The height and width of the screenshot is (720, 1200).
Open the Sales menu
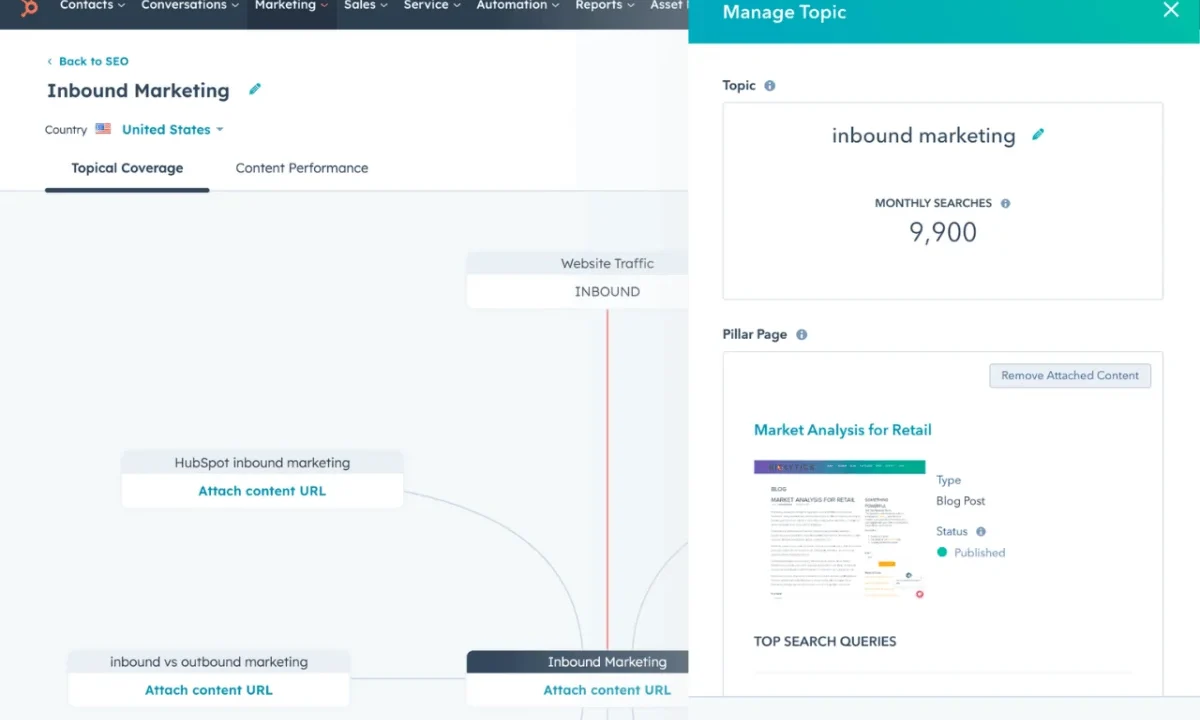[366, 6]
